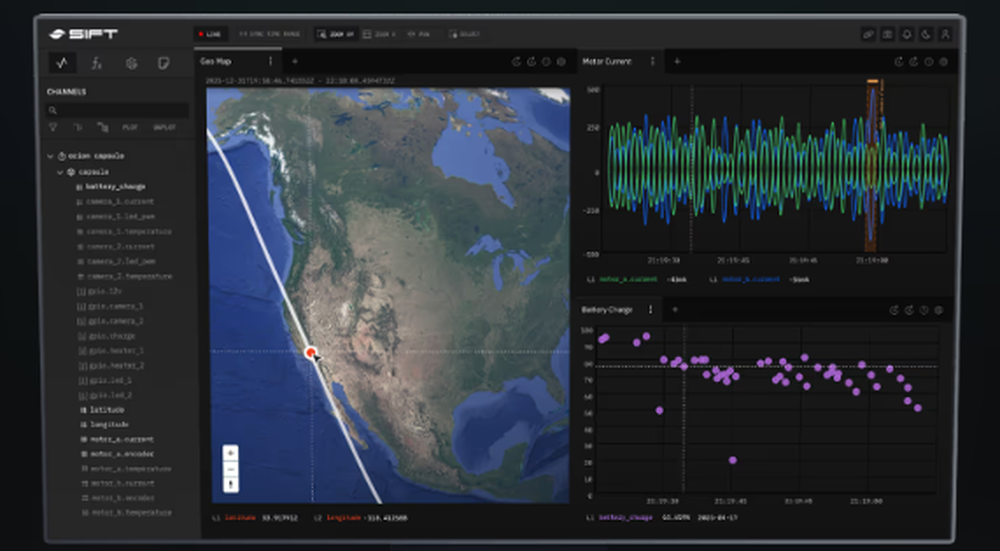Open the Battery Charge tab options menu
The image size is (1000, 551).
pos(651,310)
